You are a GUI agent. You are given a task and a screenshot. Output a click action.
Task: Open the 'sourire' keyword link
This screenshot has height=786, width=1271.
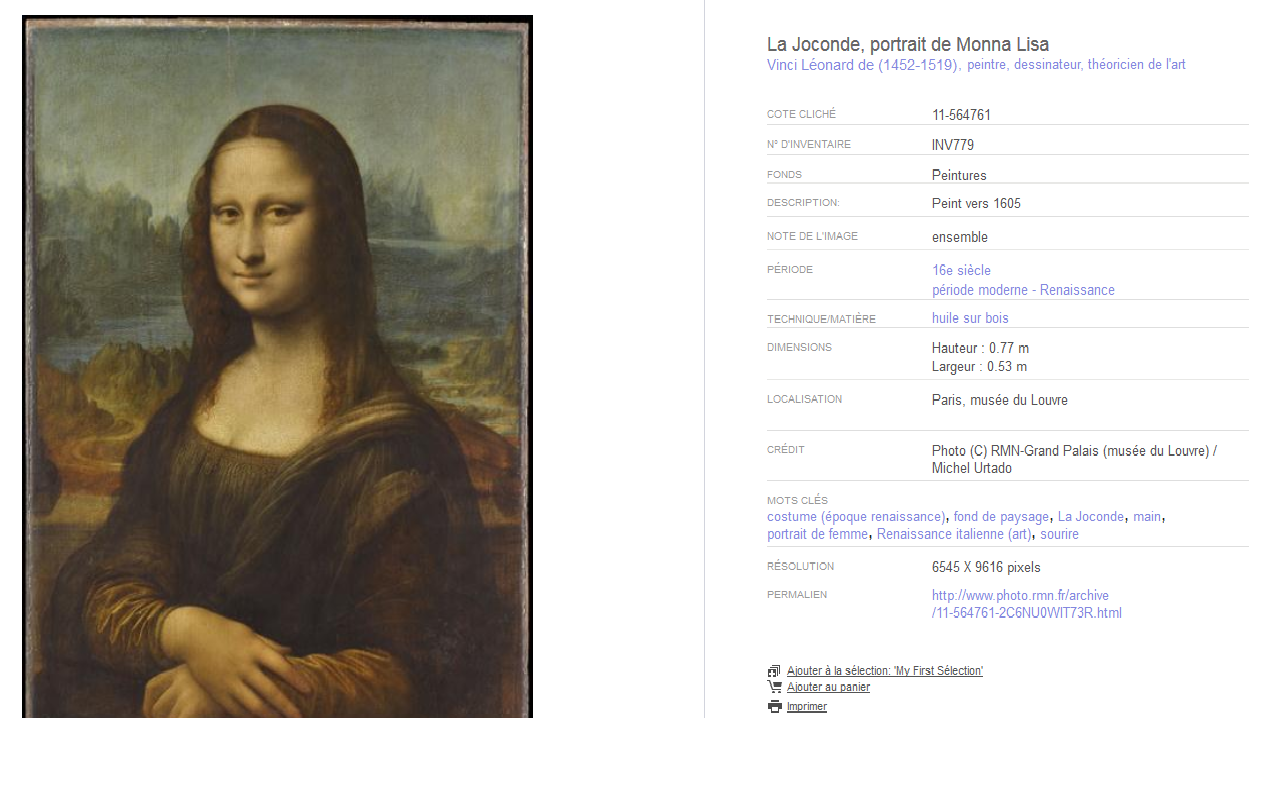(x=1059, y=535)
